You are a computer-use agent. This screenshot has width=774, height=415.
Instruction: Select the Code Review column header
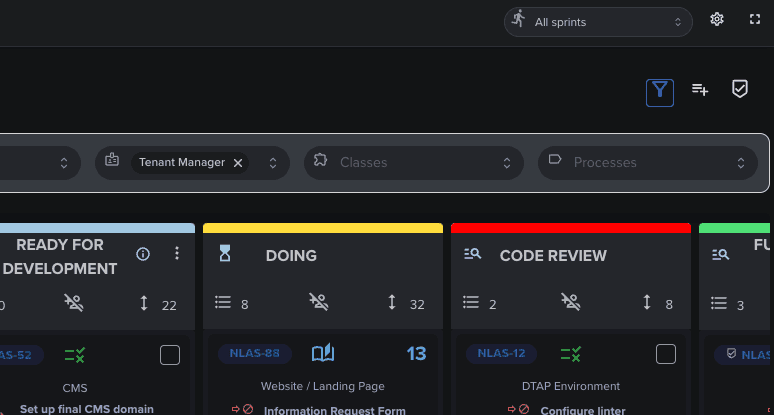click(553, 256)
